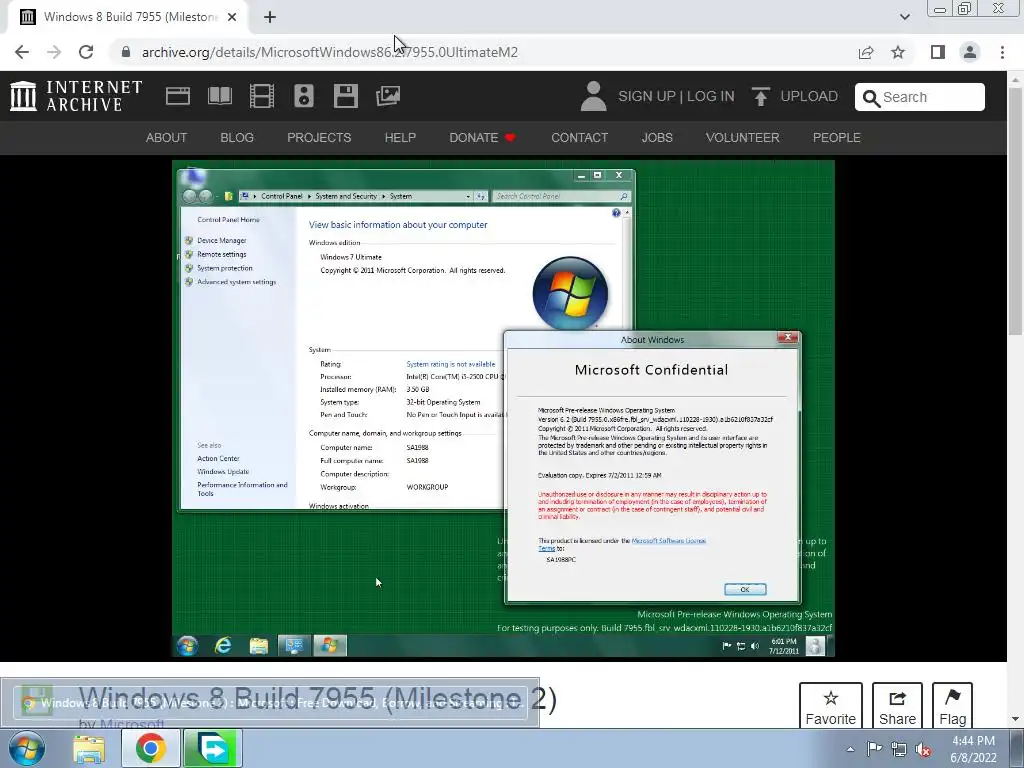Open the Windows Start orb
This screenshot has height=768, width=1024.
27,748
